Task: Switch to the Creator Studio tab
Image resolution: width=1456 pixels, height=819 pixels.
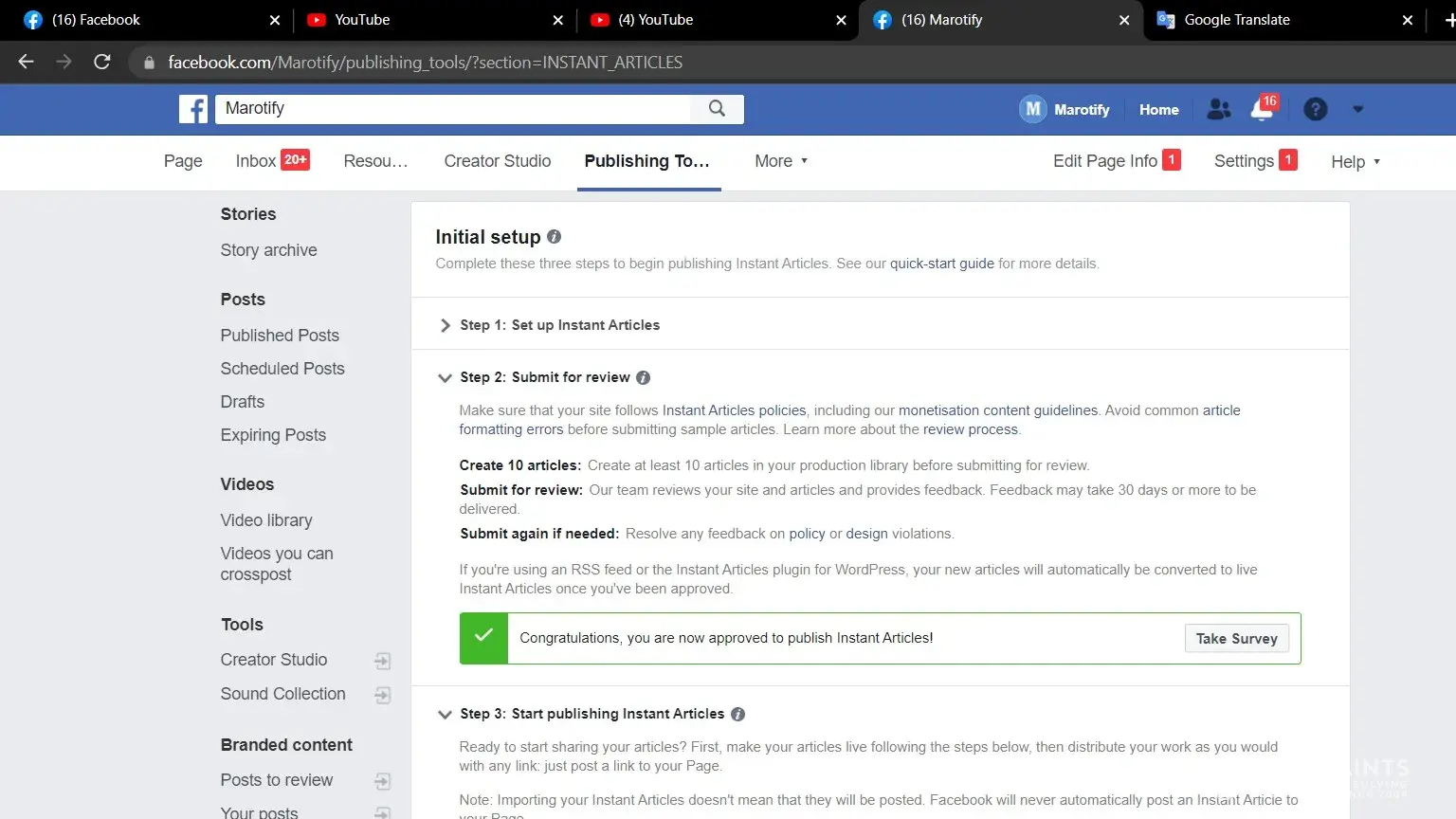Action: 497,161
